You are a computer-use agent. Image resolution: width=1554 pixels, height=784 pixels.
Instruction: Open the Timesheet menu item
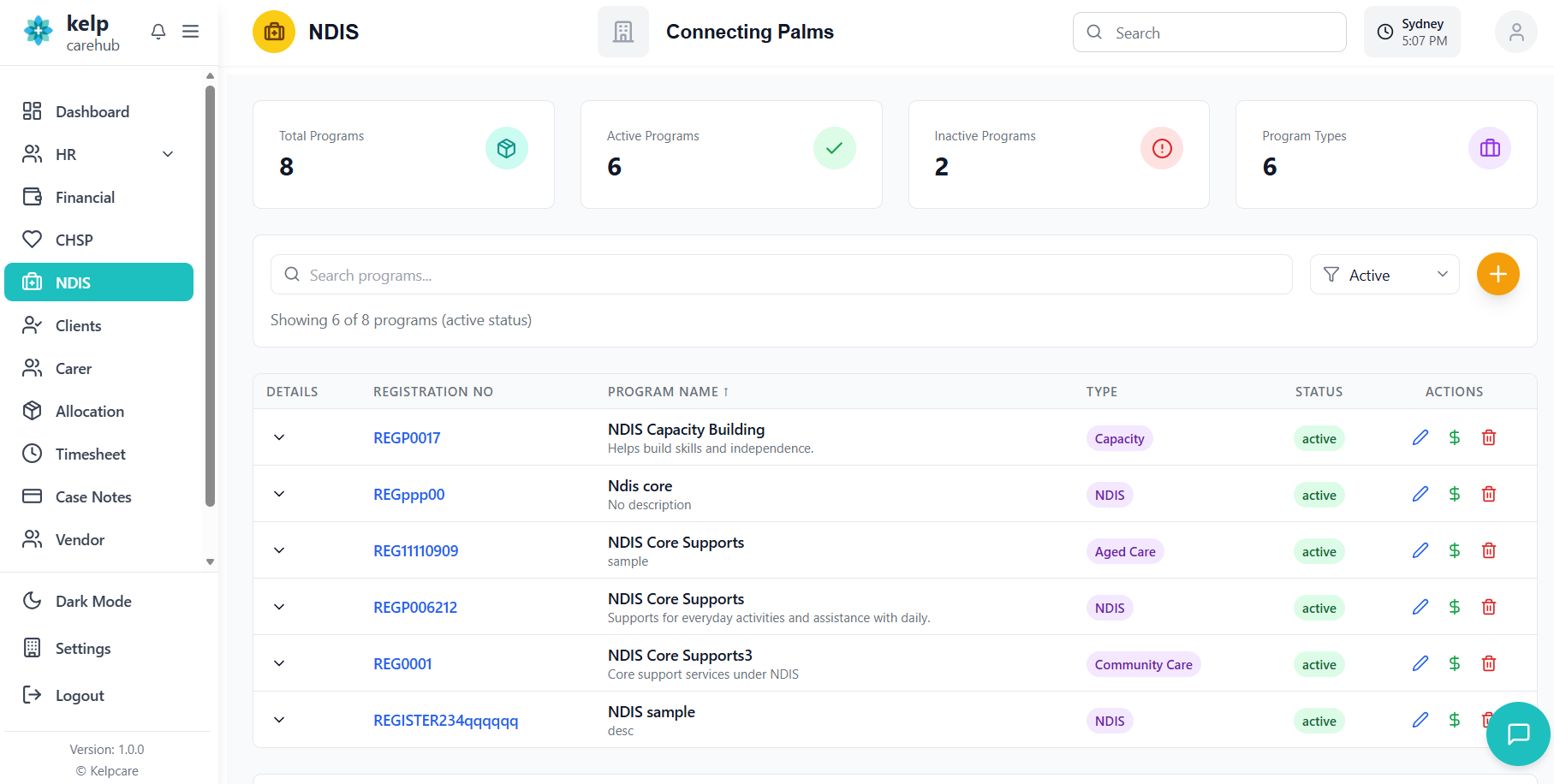(90, 454)
